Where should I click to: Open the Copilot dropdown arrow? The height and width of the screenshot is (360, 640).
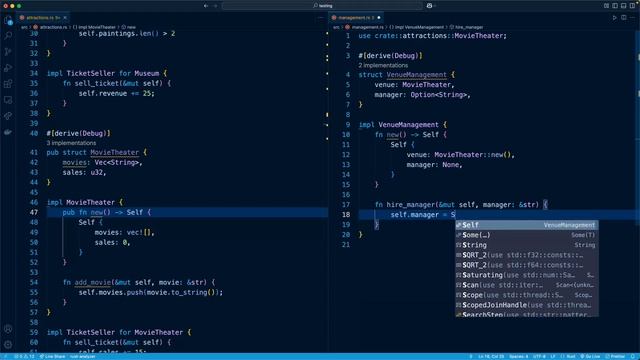click(x=435, y=6)
